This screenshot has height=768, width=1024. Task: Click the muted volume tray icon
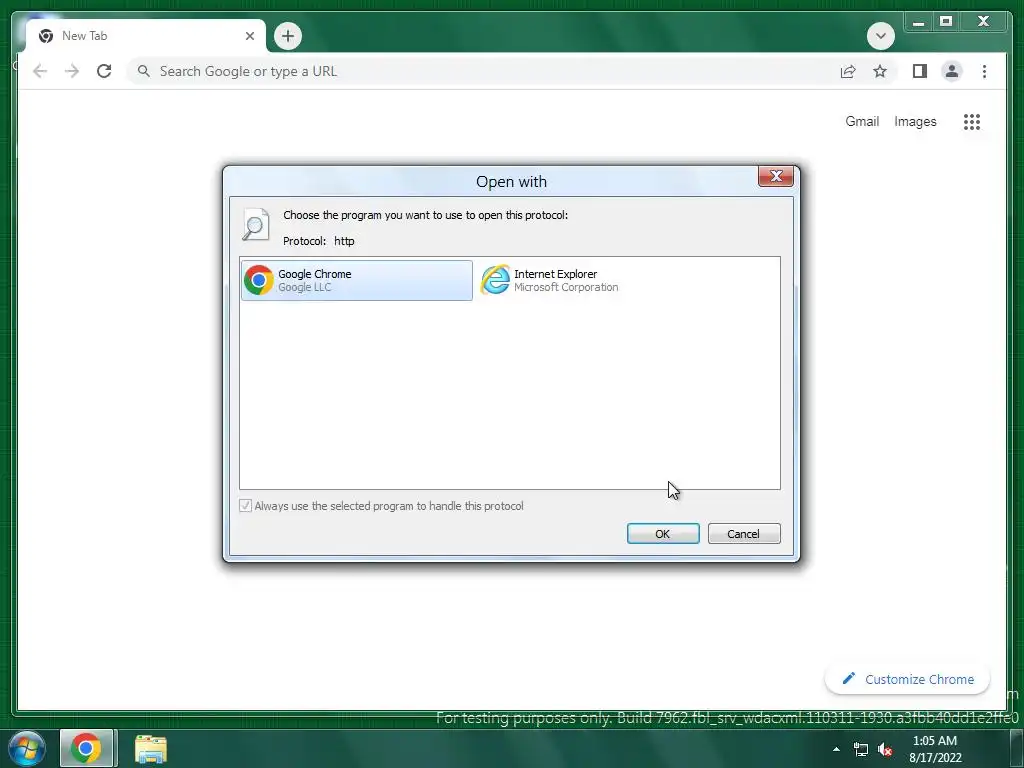[886, 749]
